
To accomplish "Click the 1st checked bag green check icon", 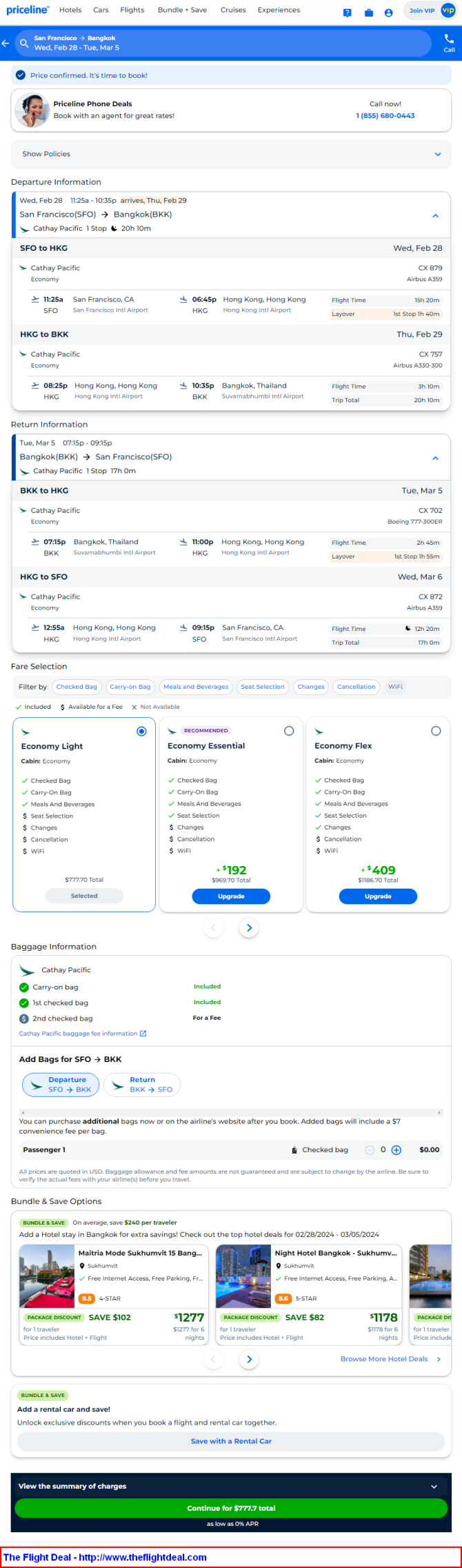I will [x=24, y=1003].
